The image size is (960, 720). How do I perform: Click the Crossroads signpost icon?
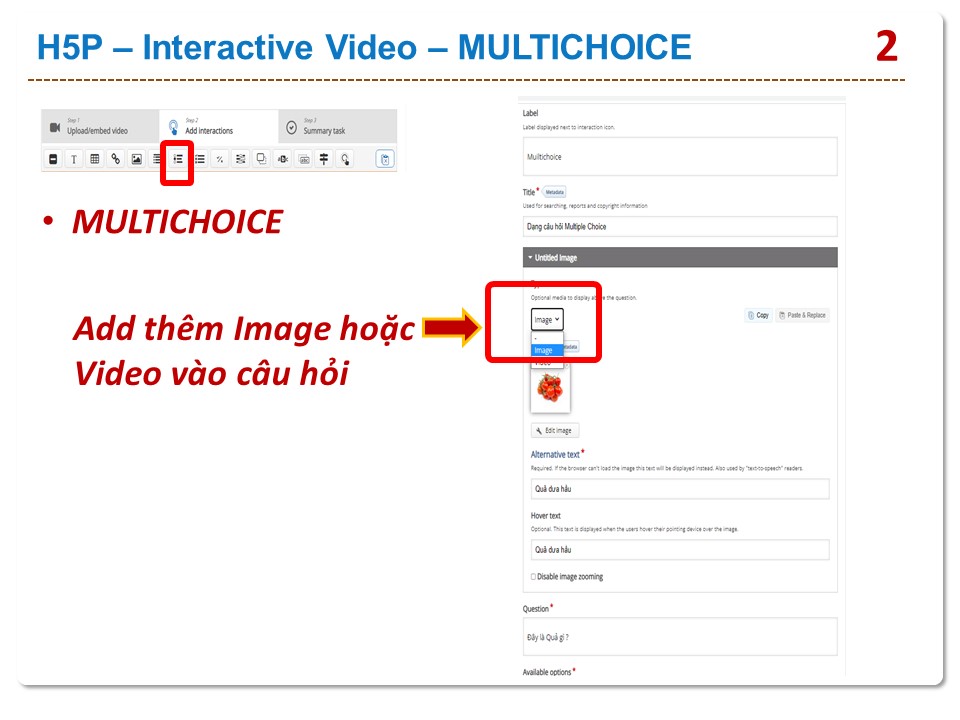coord(324,159)
